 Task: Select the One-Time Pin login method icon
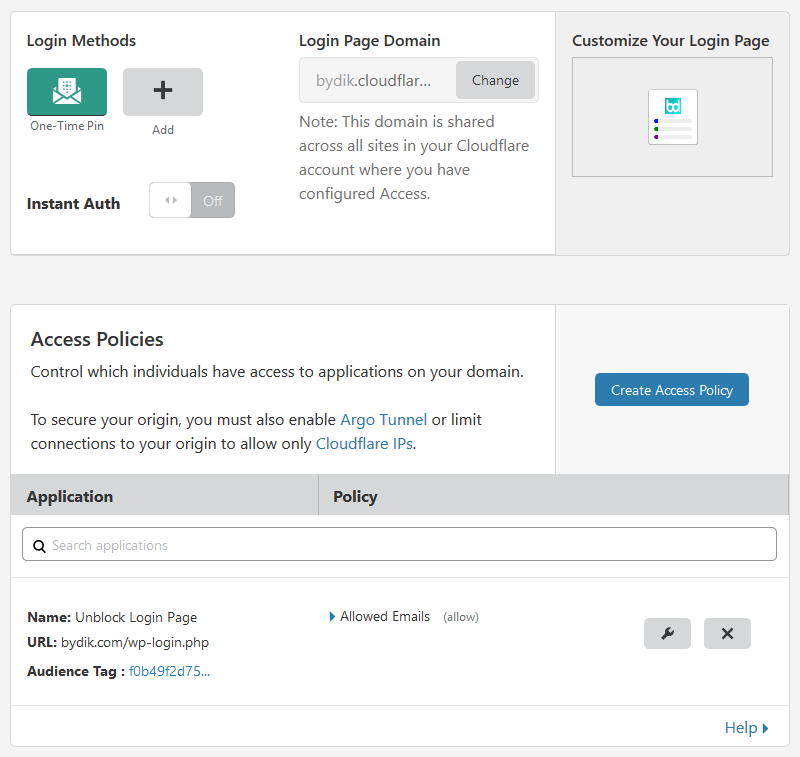66,91
